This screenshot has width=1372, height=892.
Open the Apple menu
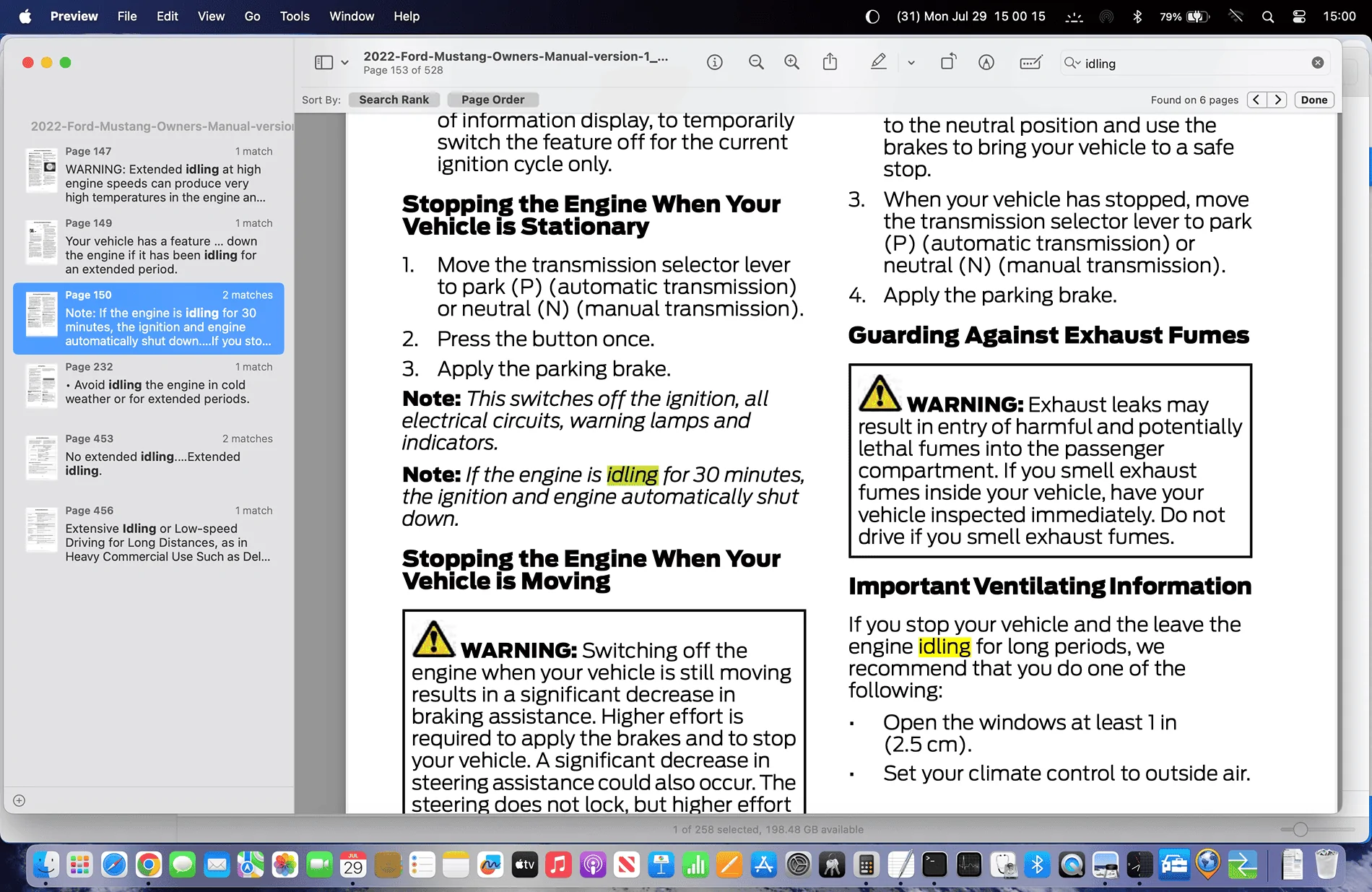[25, 16]
